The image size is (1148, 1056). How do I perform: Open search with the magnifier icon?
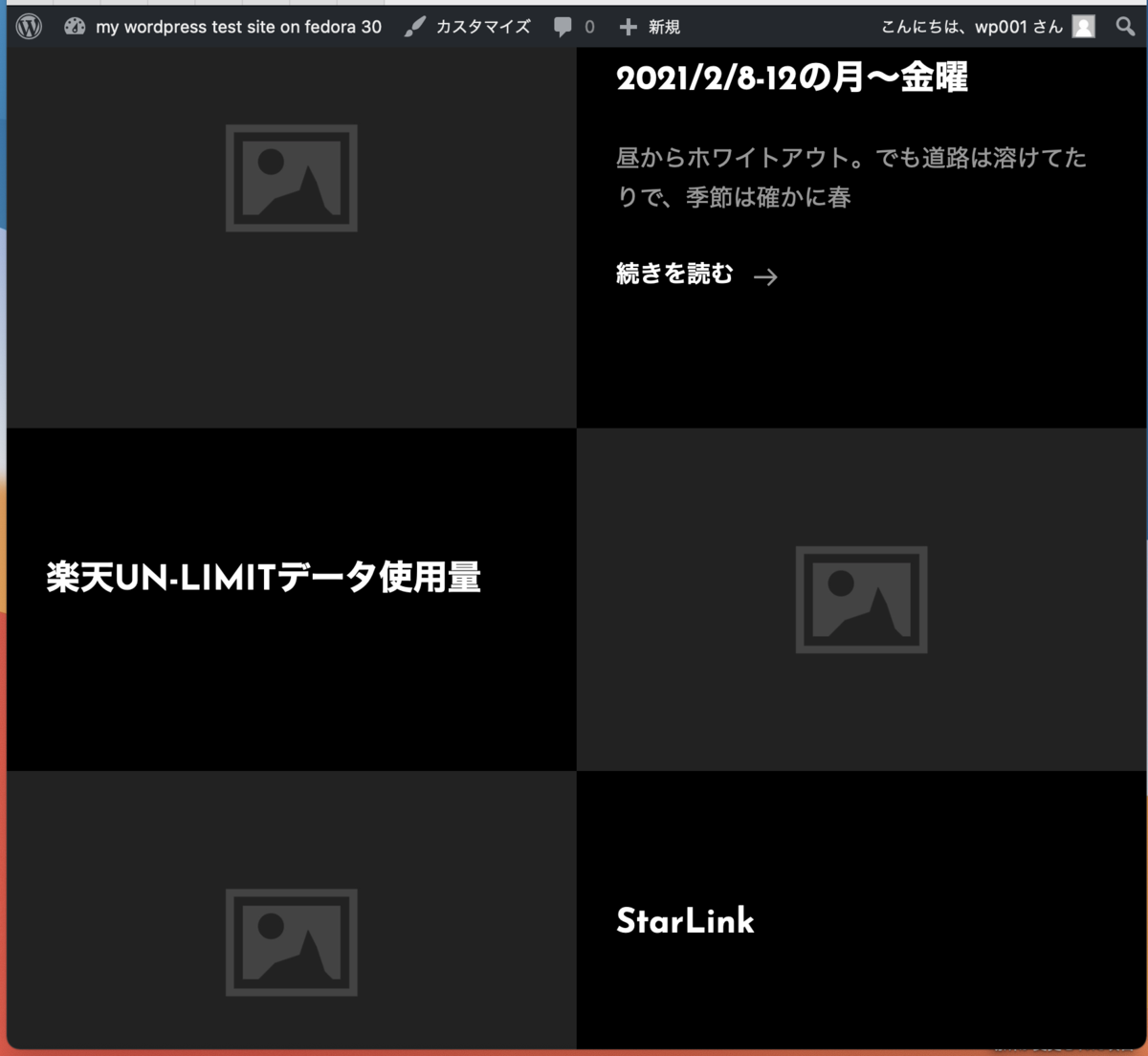1125,26
